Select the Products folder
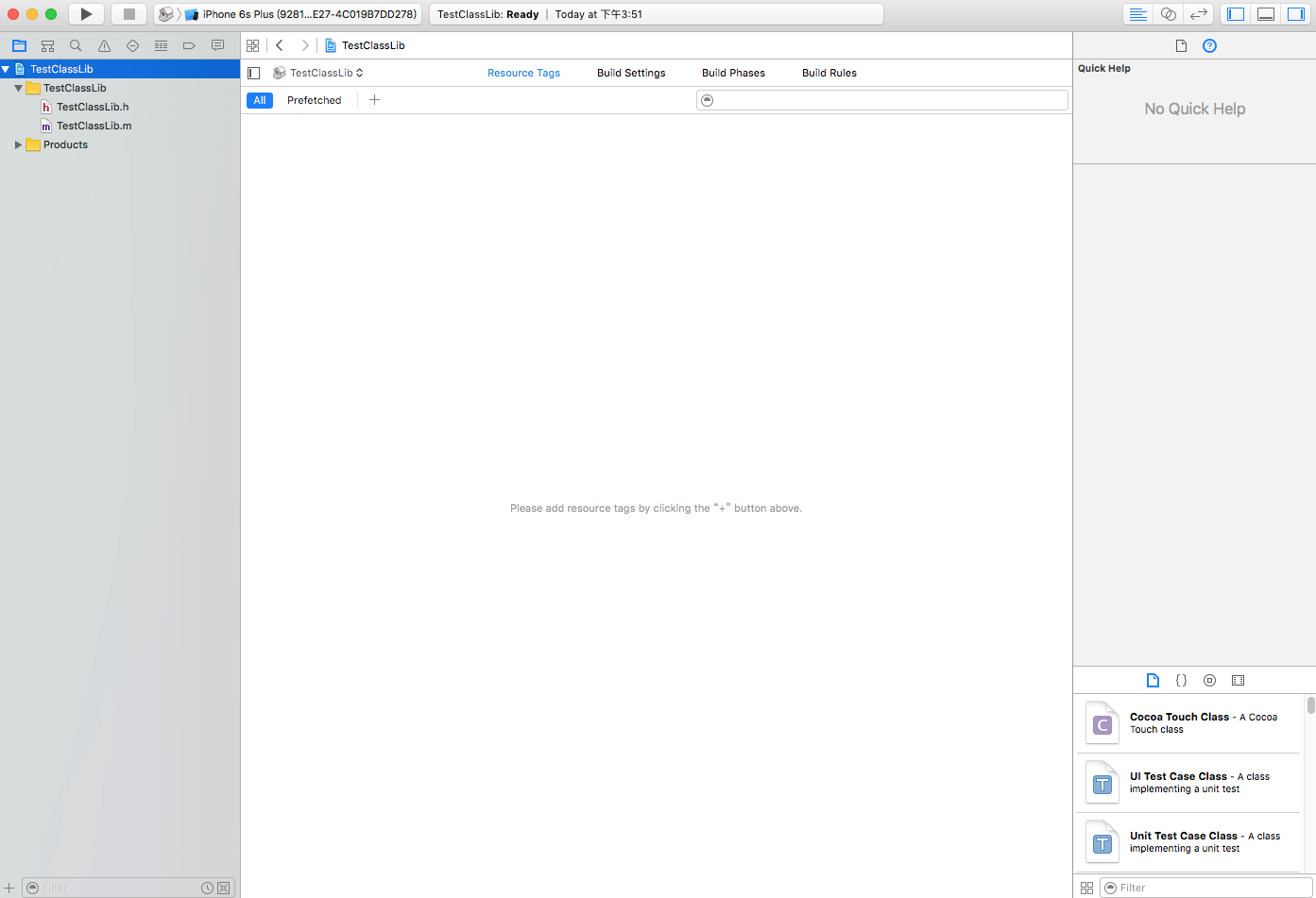Screen dimensions: 1316x898 pos(65,144)
